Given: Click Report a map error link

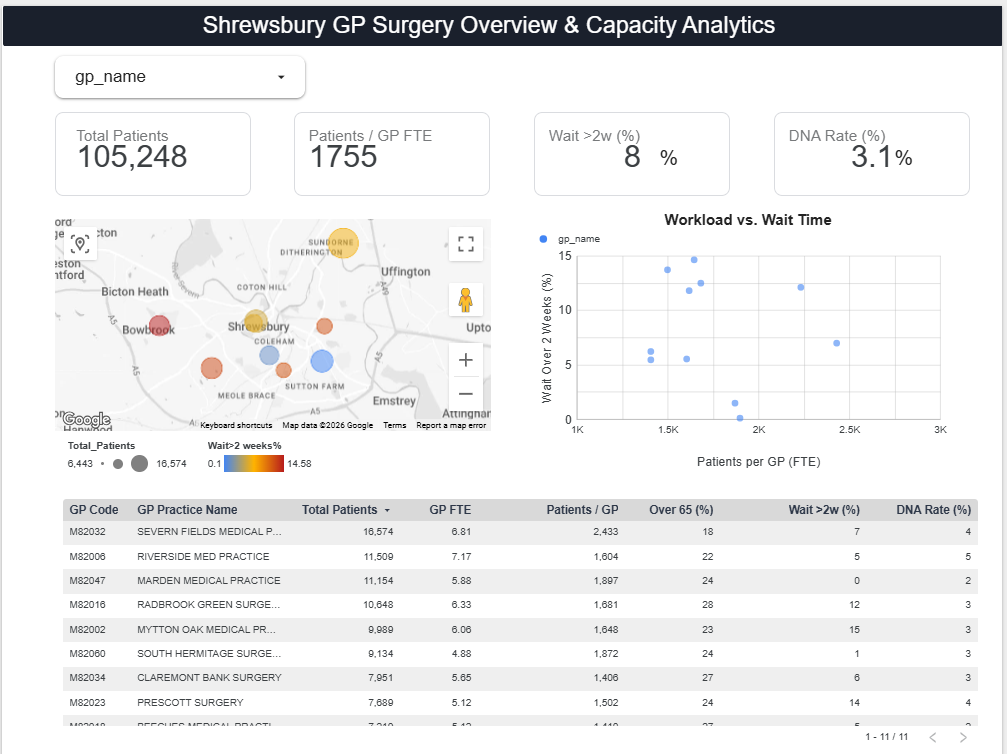Looking at the screenshot, I should pos(451,425).
